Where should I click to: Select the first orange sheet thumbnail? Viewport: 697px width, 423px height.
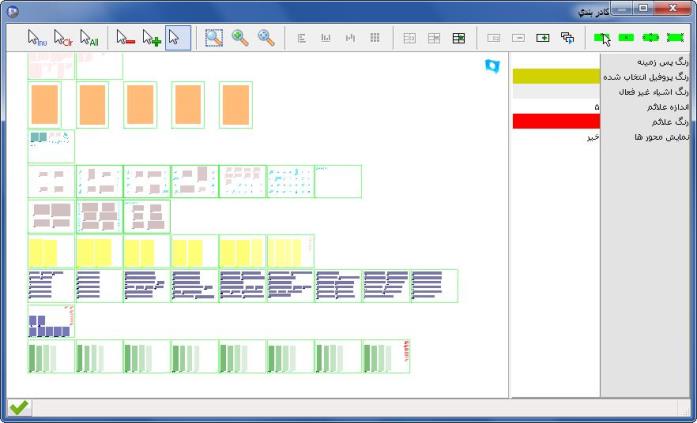tap(44, 104)
